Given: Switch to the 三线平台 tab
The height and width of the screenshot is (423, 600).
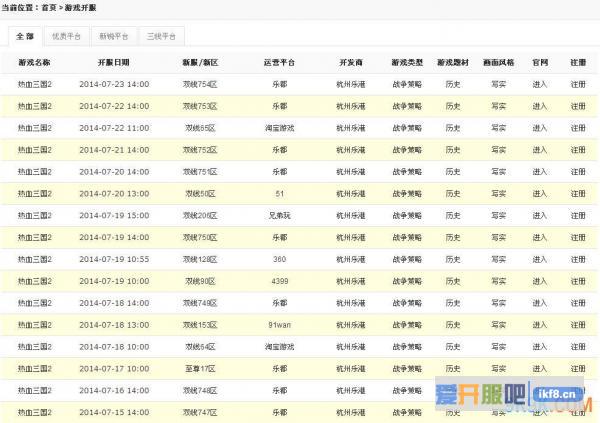Looking at the screenshot, I should [x=161, y=37].
